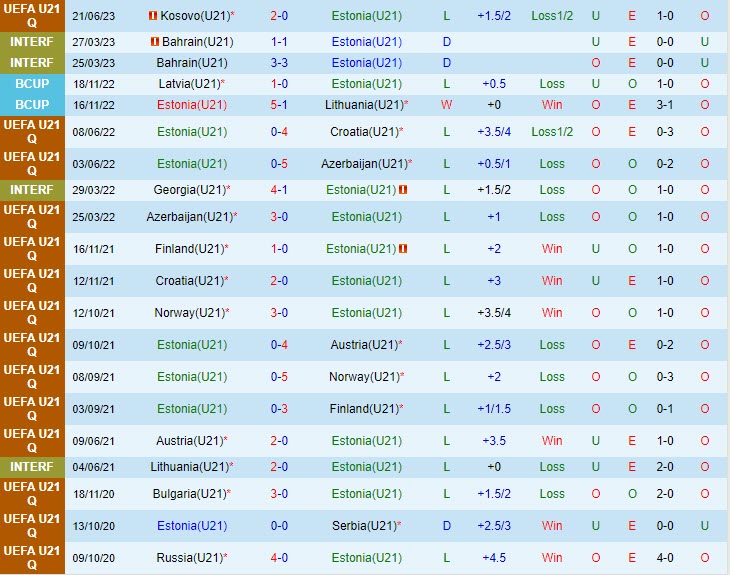The width and height of the screenshot is (730, 575).
Task: Click the red card icon after Estonia(U21) in the Georgia match
Action: coord(403,190)
